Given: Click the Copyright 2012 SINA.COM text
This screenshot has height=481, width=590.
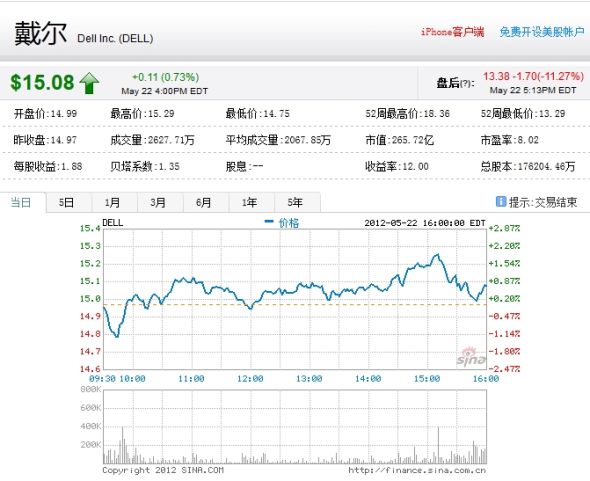Looking at the screenshot, I should click(x=163, y=470).
